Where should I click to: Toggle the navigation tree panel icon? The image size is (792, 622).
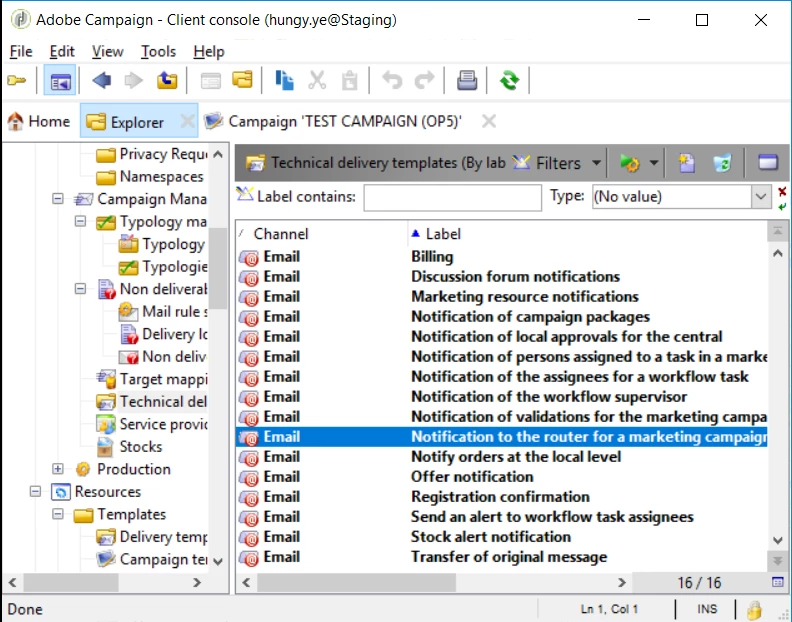click(x=60, y=80)
